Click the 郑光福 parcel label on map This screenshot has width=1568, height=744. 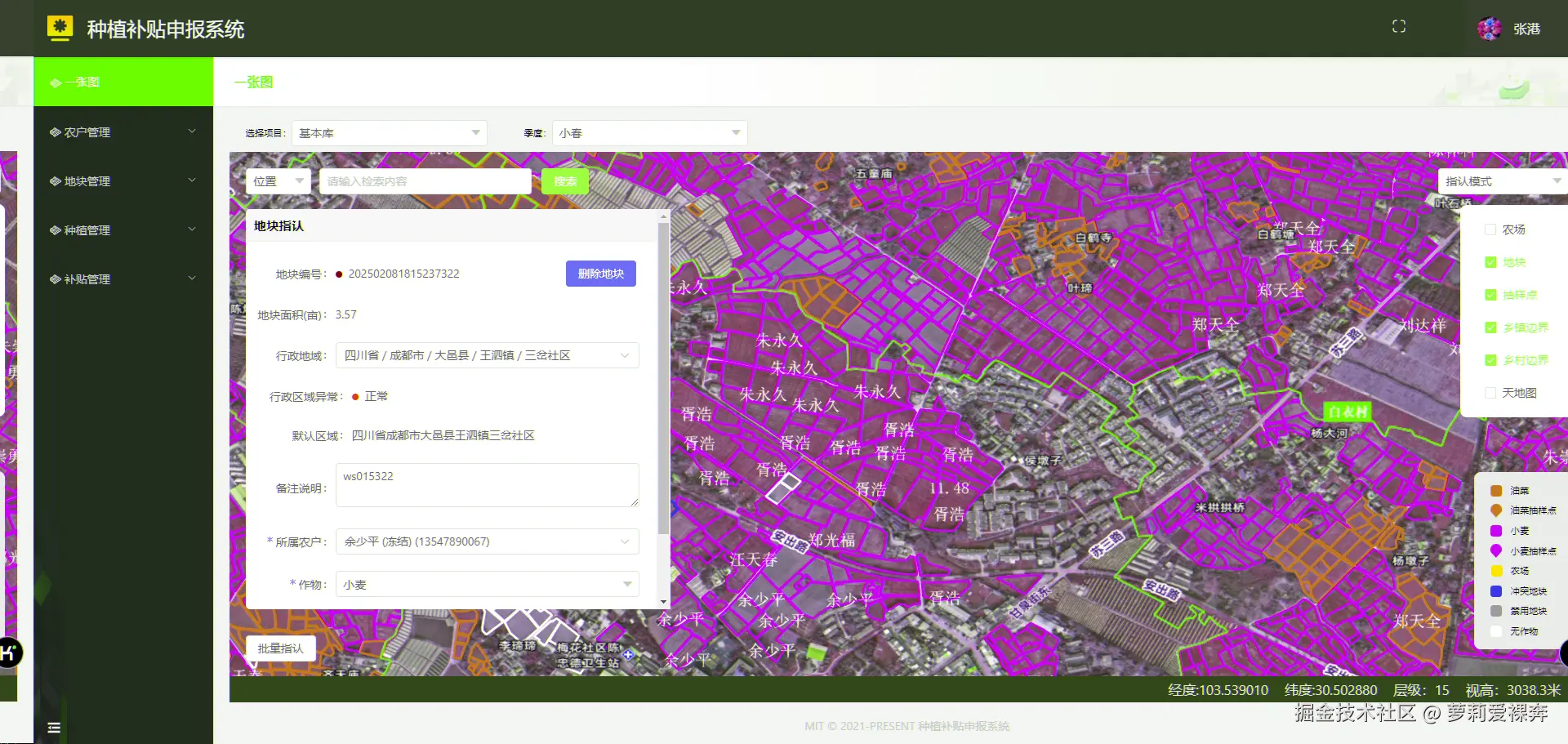831,540
